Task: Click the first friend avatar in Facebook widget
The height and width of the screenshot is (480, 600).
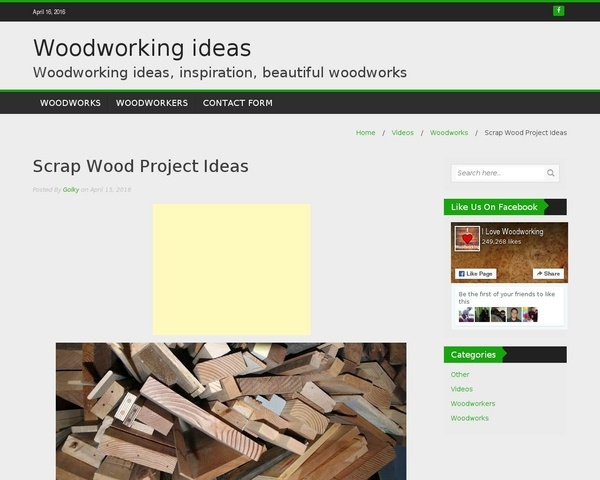Action: click(x=466, y=314)
